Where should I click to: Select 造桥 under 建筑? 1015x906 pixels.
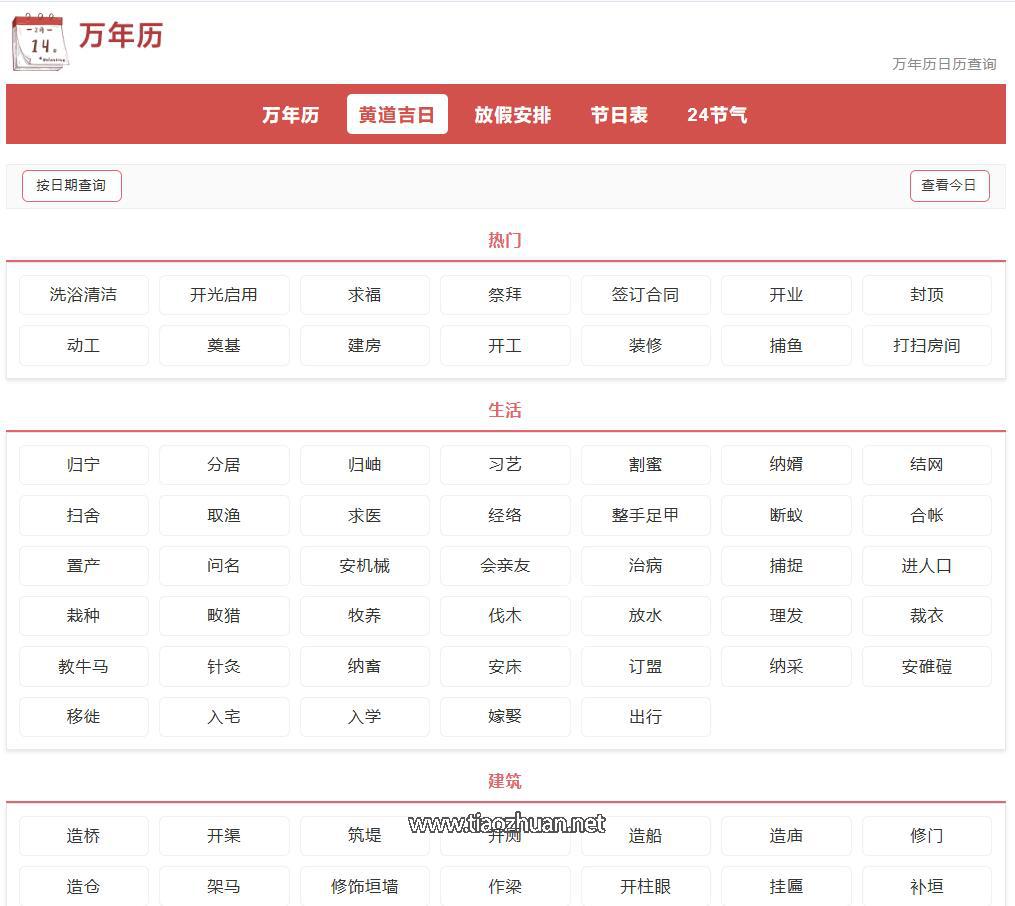pos(84,836)
